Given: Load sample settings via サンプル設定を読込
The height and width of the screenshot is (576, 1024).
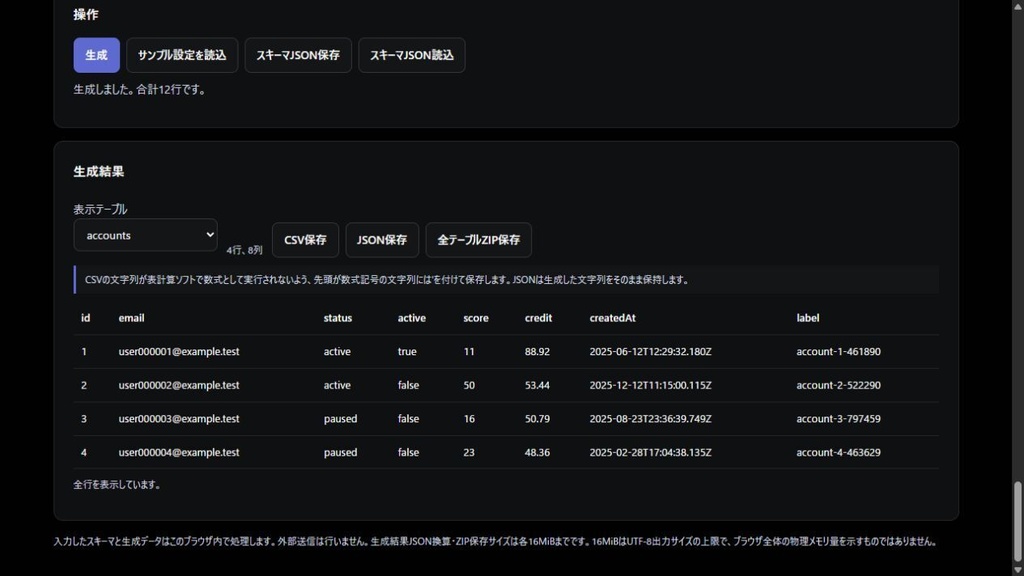Looking at the screenshot, I should tap(182, 55).
